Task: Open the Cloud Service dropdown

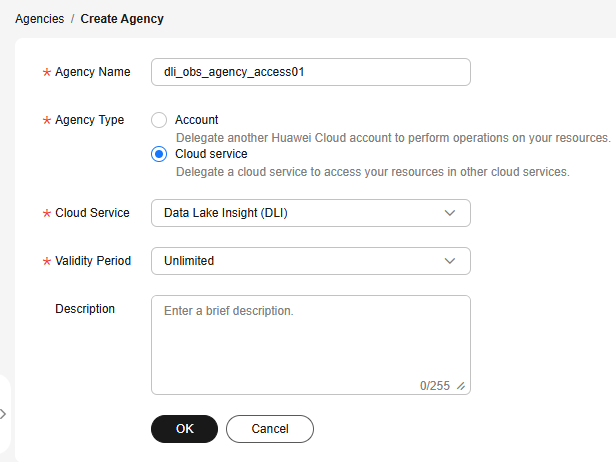Action: [300, 213]
